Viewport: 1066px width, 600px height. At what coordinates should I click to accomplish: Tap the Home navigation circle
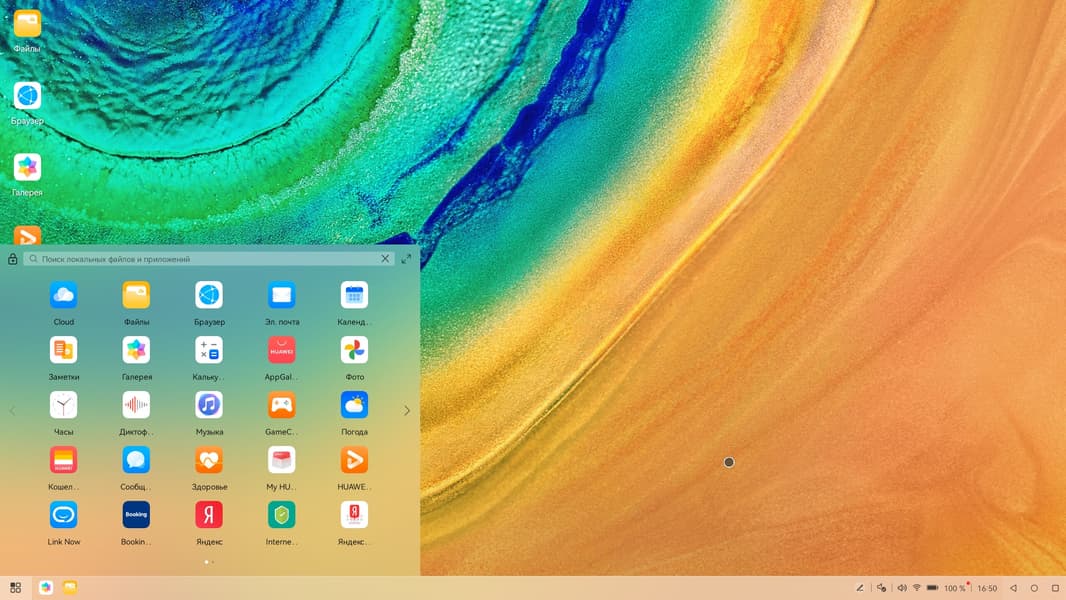[1034, 588]
